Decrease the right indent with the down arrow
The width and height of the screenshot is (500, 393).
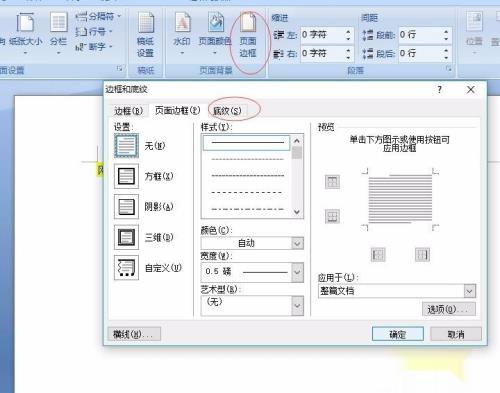pos(348,57)
